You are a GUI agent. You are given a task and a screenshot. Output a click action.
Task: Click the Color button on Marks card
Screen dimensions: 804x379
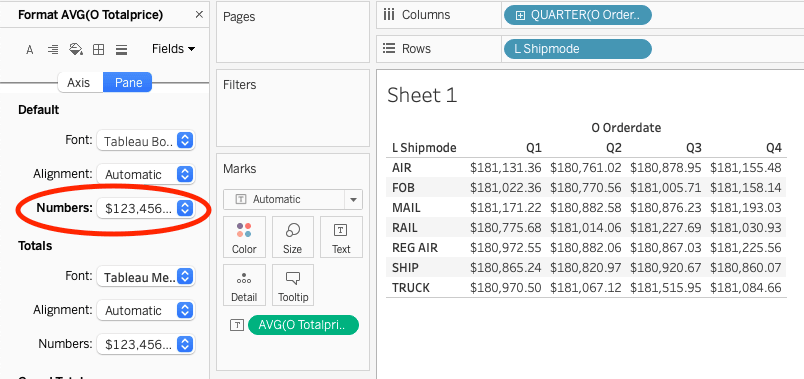[244, 237]
